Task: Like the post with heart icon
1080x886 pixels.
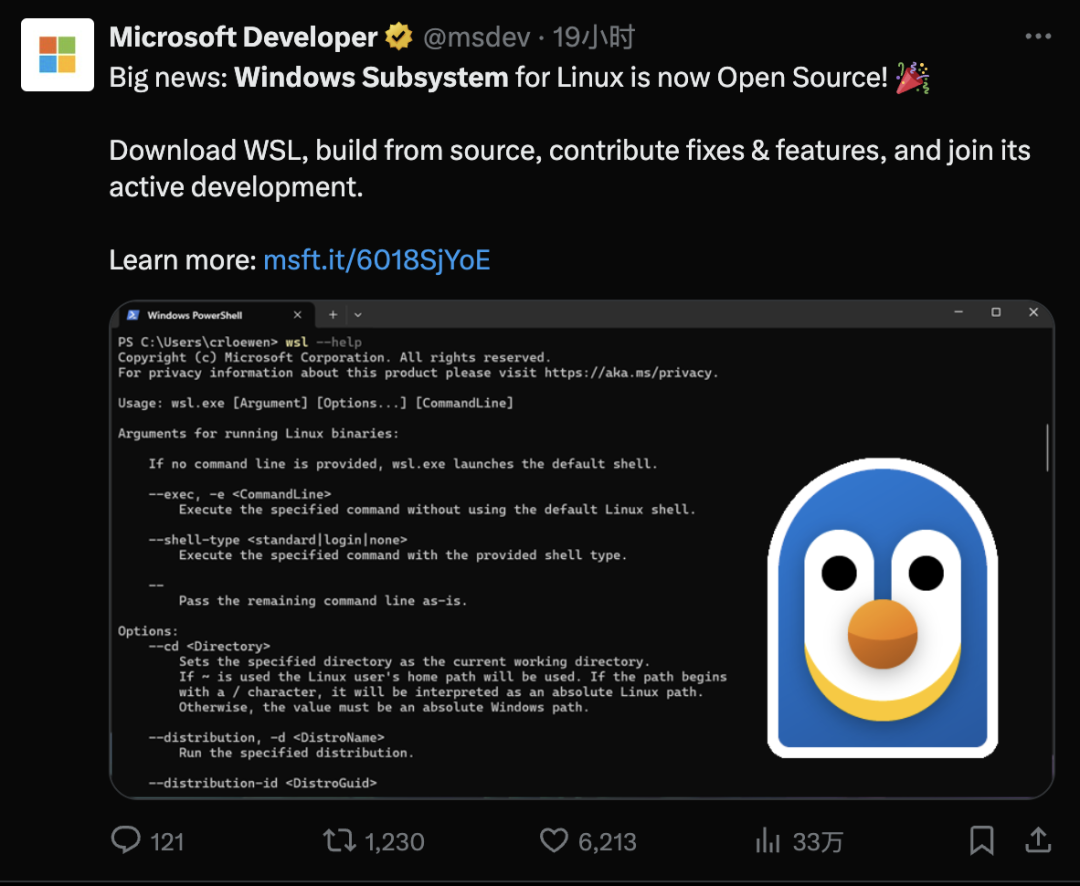Action: (x=554, y=840)
